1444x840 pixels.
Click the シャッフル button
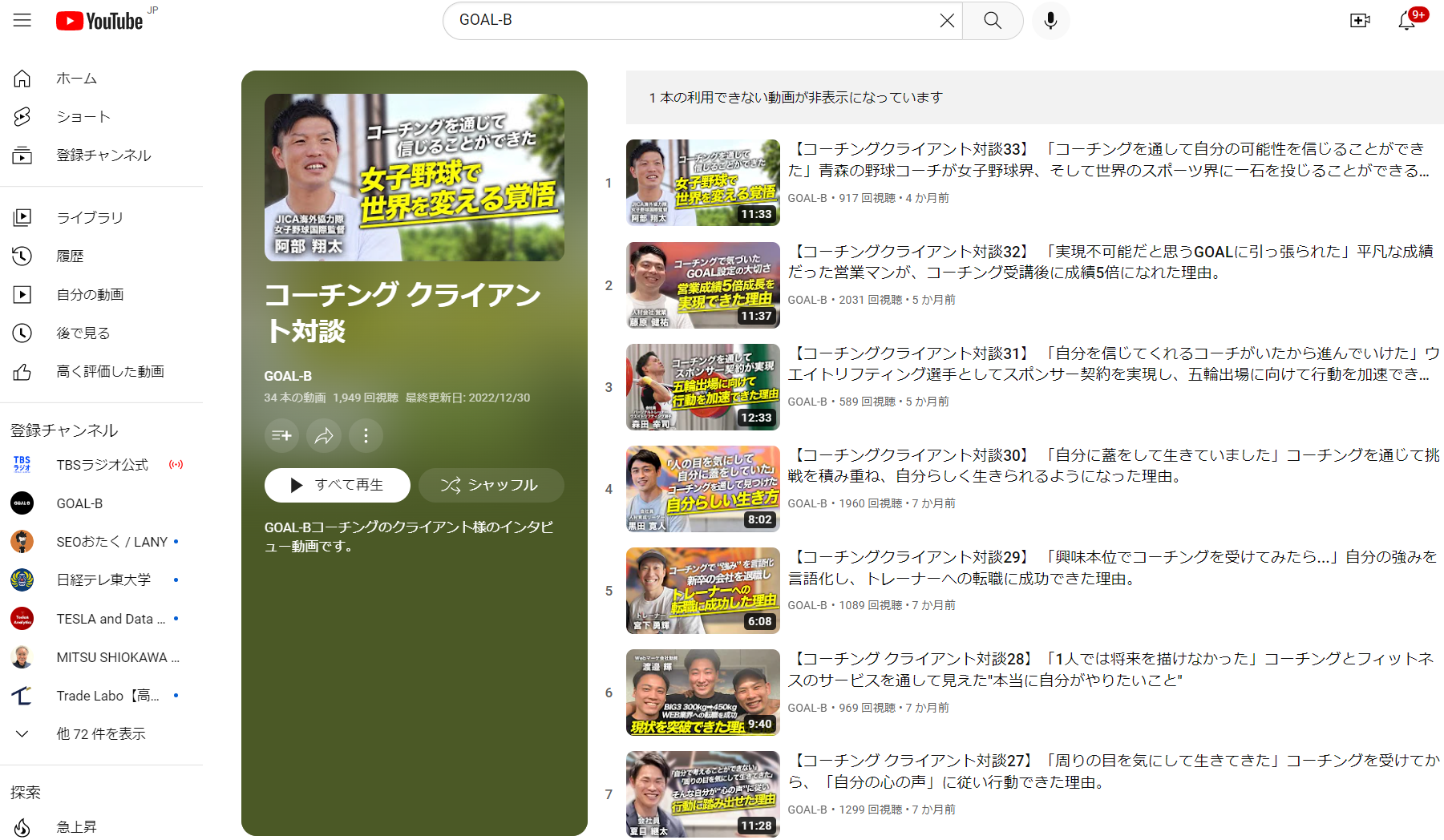coord(491,485)
